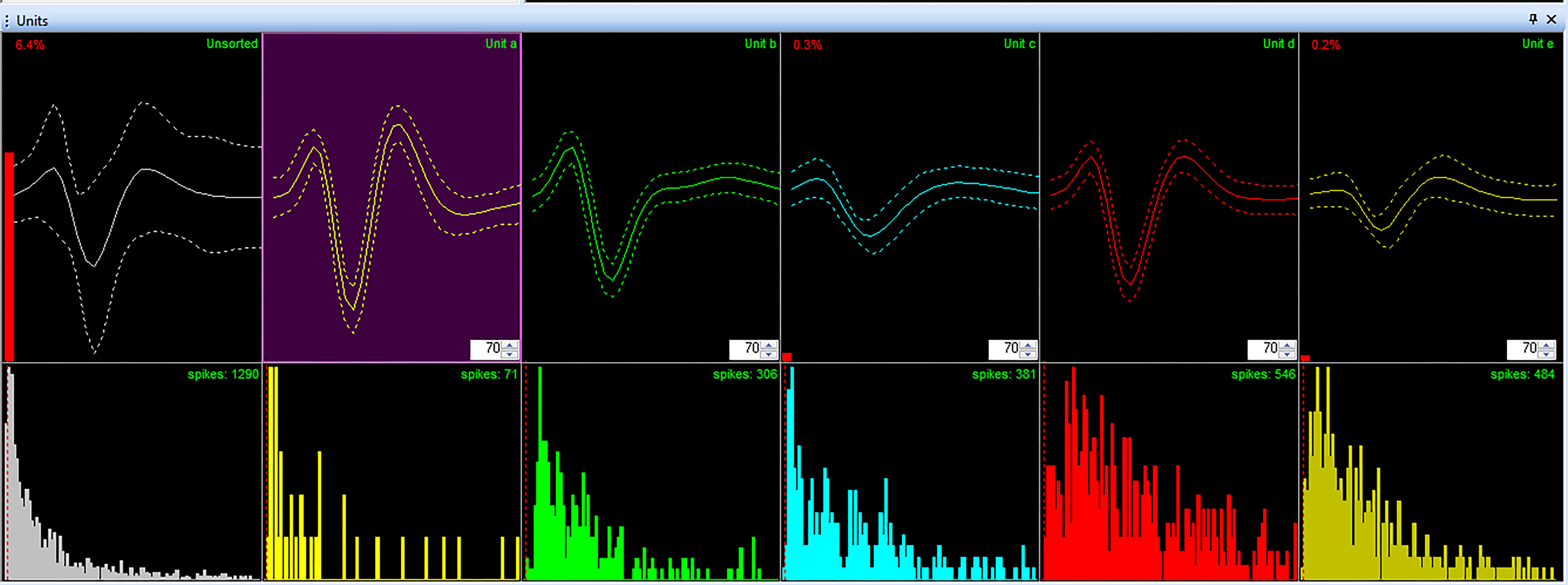The width and height of the screenshot is (1568, 585).
Task: Click the Unit b value field showing 70
Action: [745, 350]
